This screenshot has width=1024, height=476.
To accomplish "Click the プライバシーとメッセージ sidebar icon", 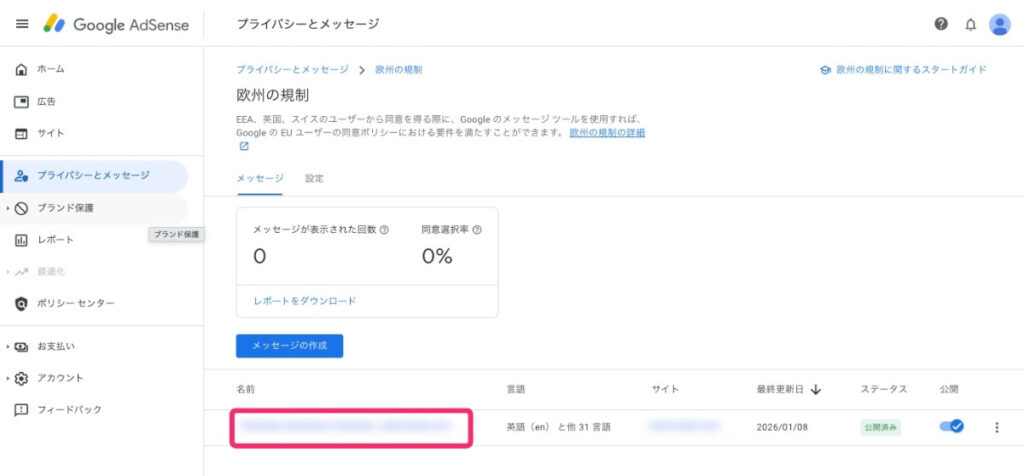I will click(22, 176).
